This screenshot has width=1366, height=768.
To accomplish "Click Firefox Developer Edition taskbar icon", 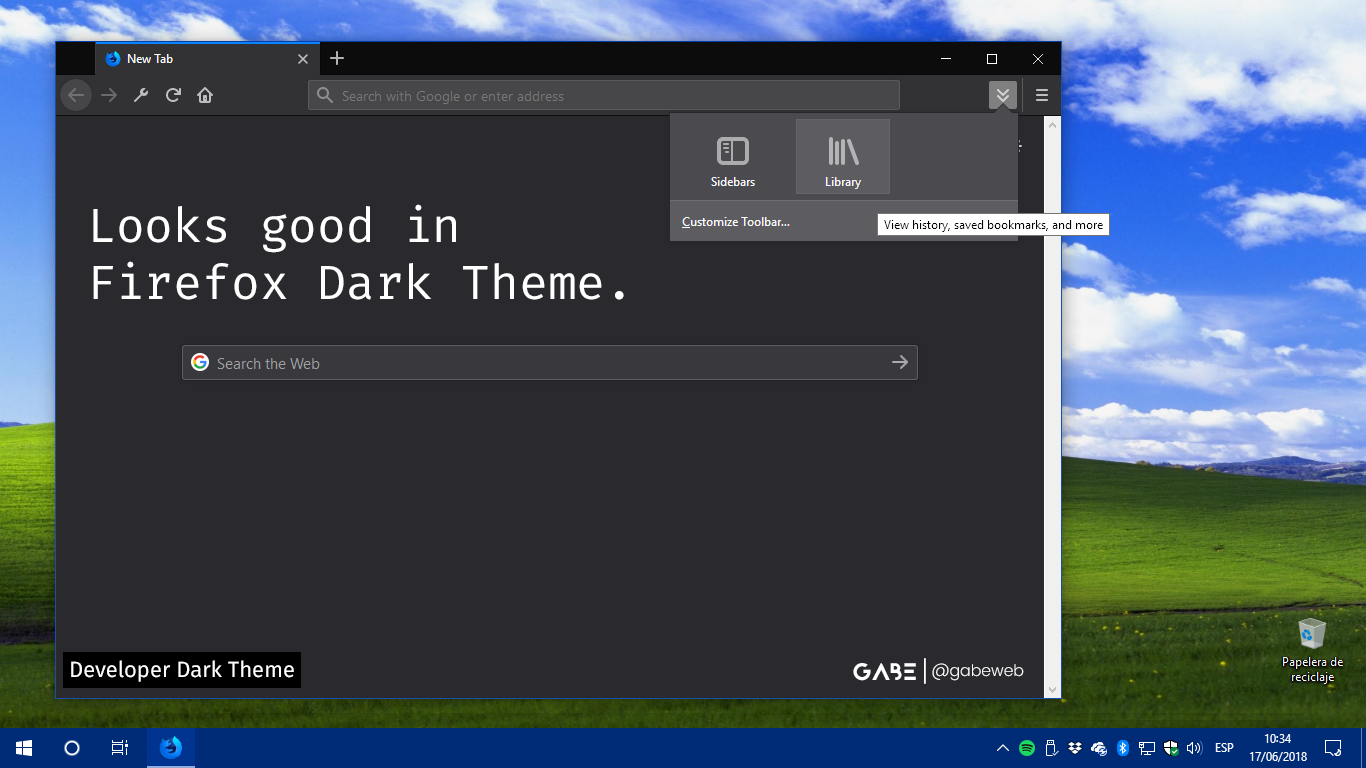I will point(171,748).
